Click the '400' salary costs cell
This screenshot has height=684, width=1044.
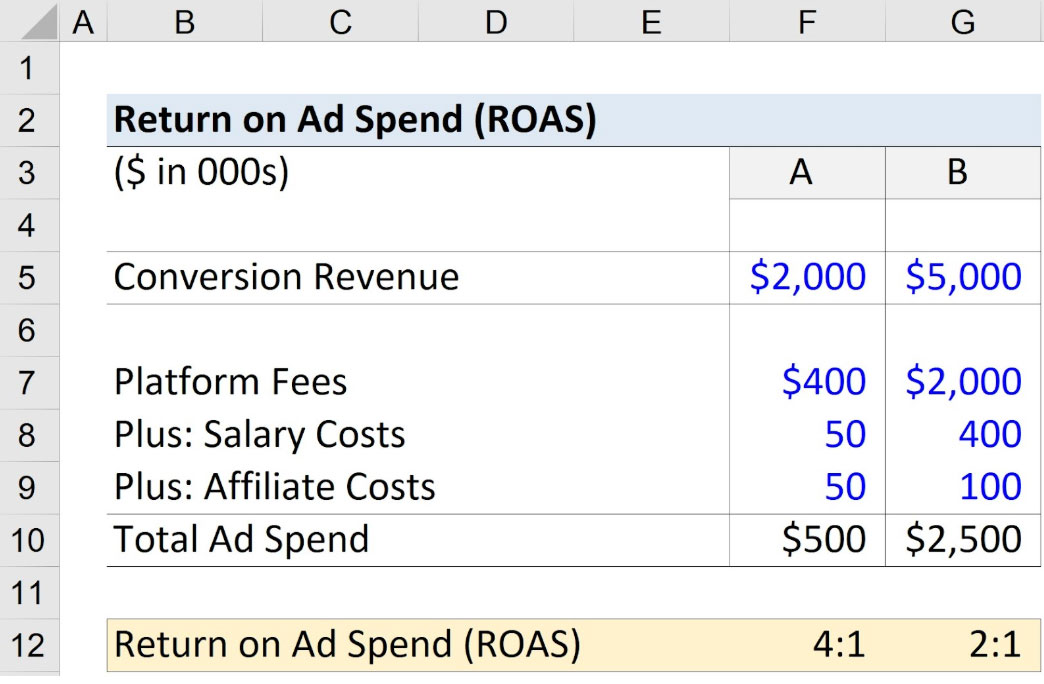[x=963, y=436]
